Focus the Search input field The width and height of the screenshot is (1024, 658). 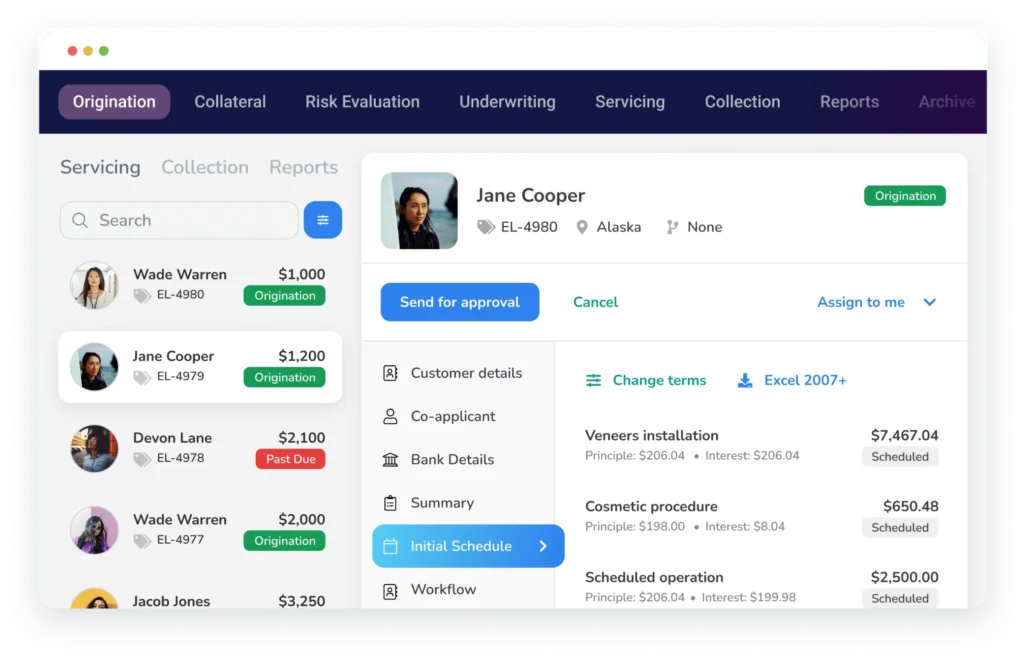point(180,220)
